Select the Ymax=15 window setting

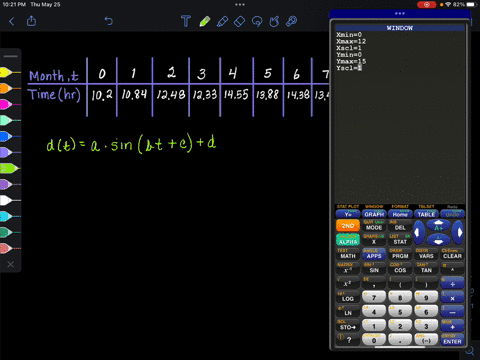[351, 61]
